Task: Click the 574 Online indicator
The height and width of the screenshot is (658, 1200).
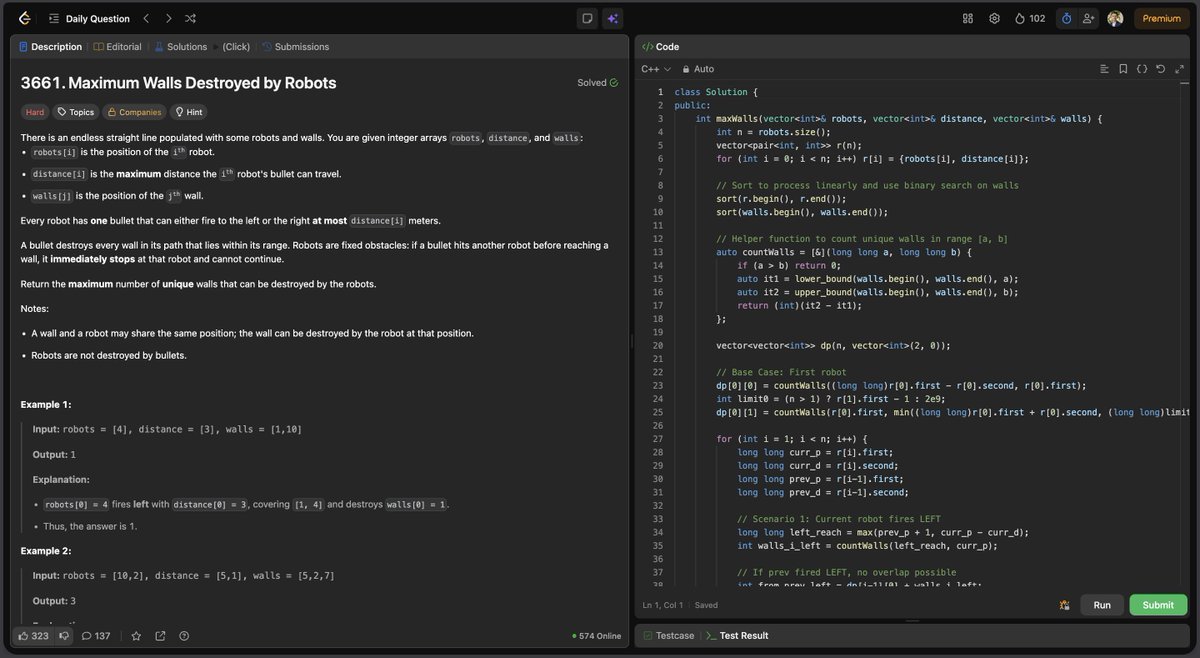Action: (x=596, y=636)
